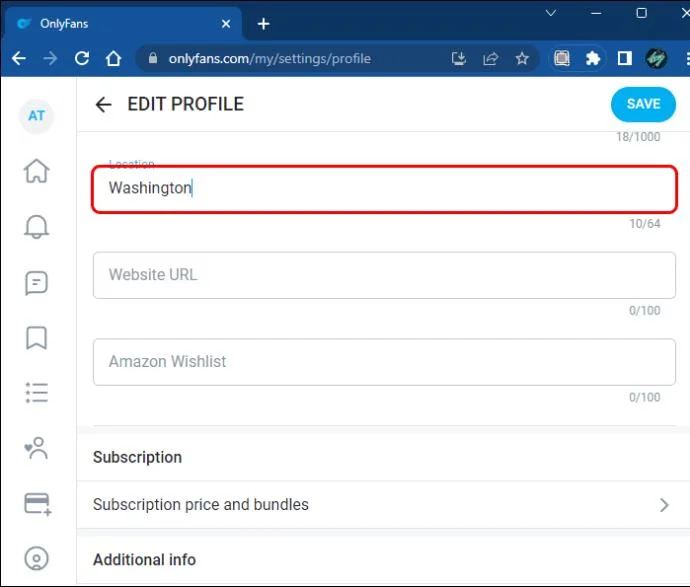Bookmark this page with star icon
The height and width of the screenshot is (587, 690).
522,59
